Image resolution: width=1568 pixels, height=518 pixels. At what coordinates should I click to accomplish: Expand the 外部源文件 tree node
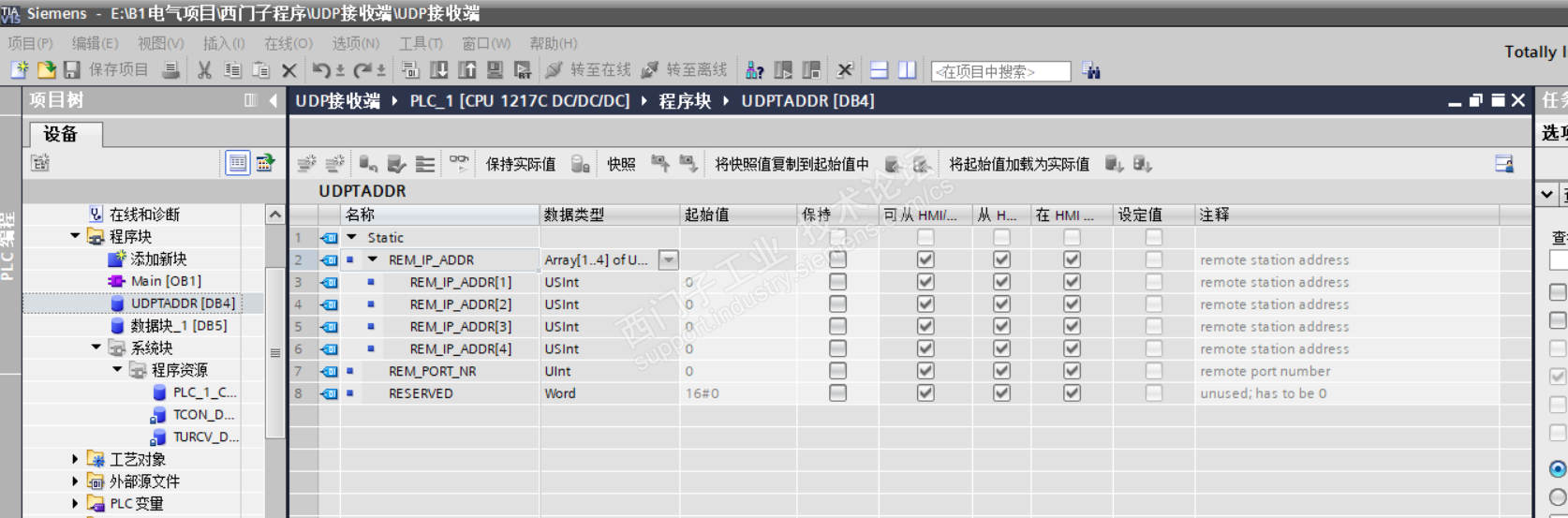click(x=75, y=481)
